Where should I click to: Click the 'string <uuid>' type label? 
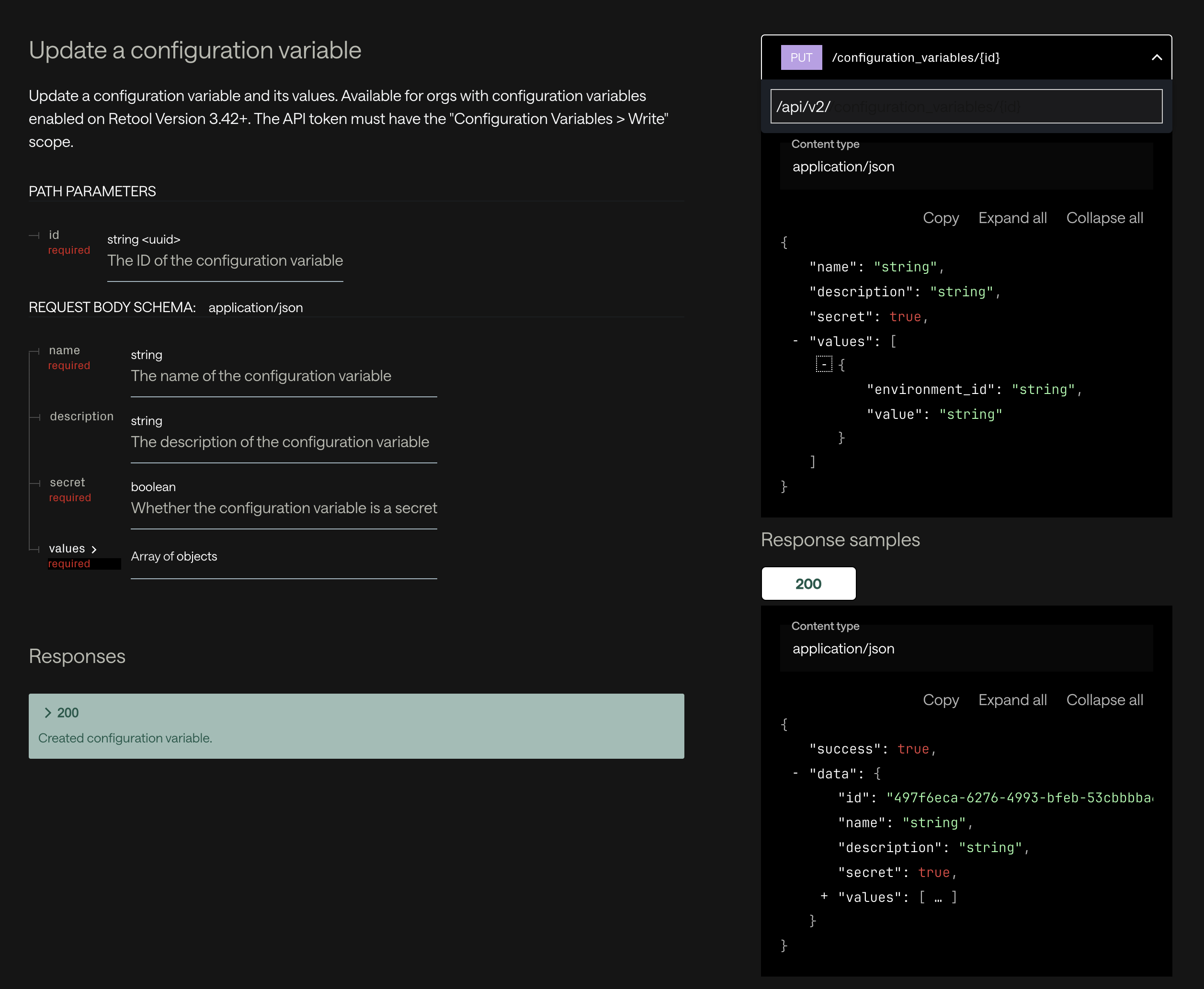click(x=144, y=239)
